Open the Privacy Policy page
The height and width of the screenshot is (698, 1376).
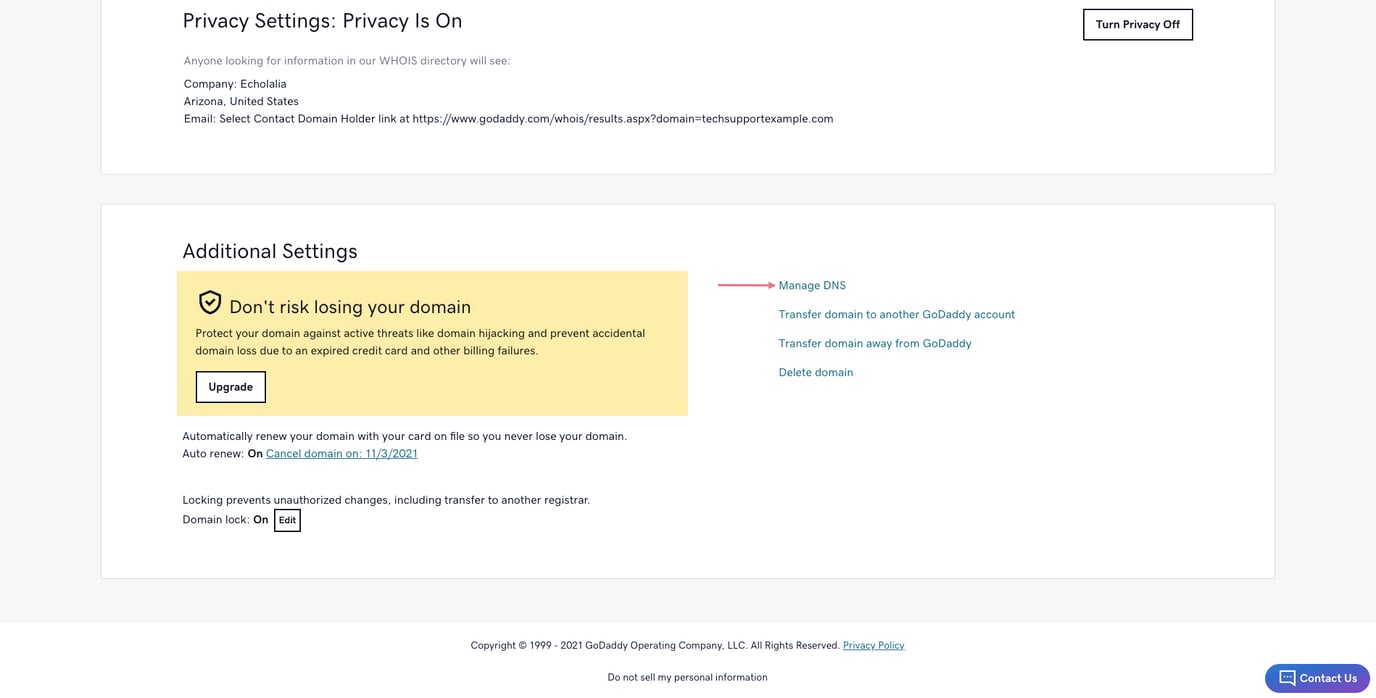coord(873,644)
